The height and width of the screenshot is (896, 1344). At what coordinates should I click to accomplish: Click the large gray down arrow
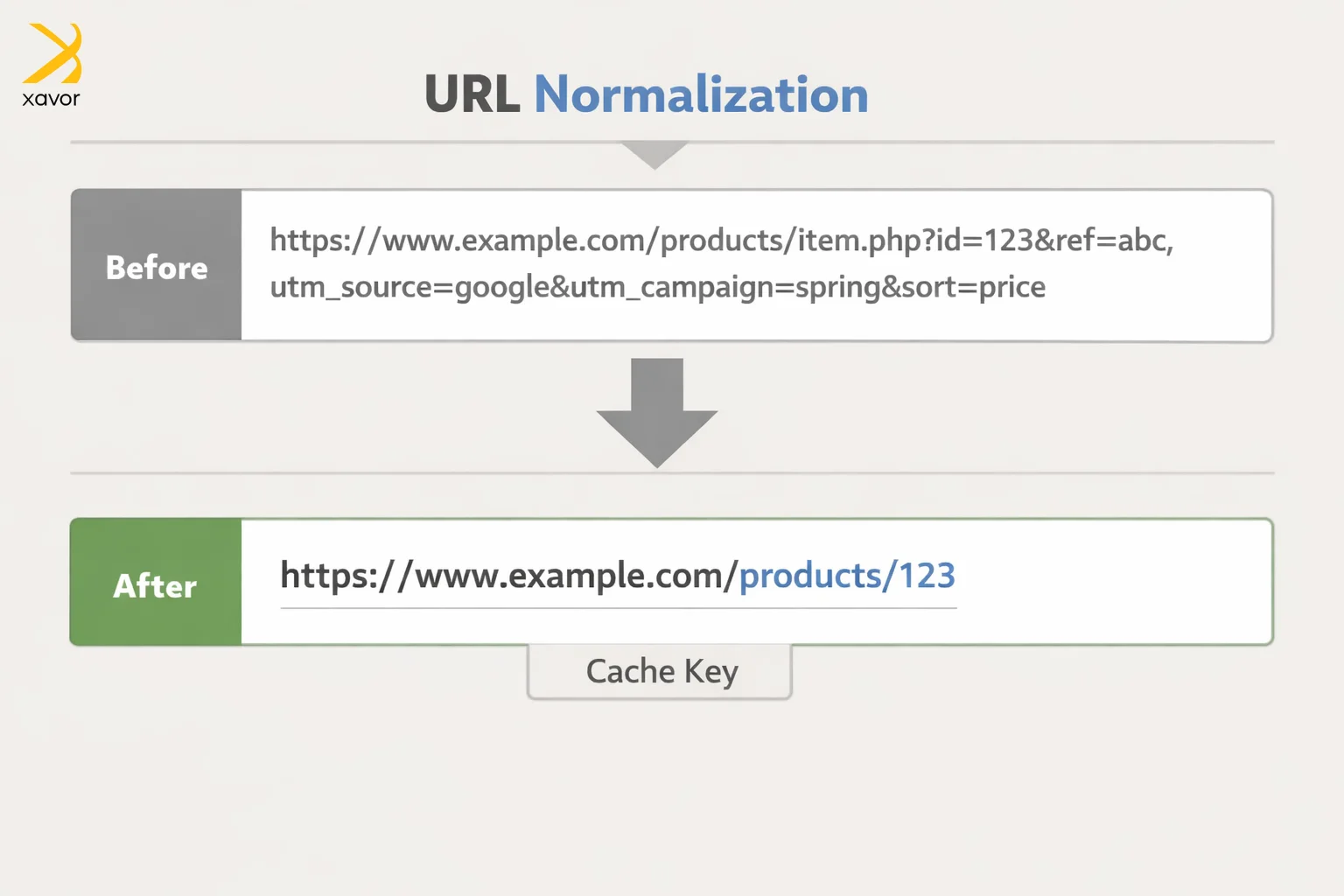pos(657,411)
